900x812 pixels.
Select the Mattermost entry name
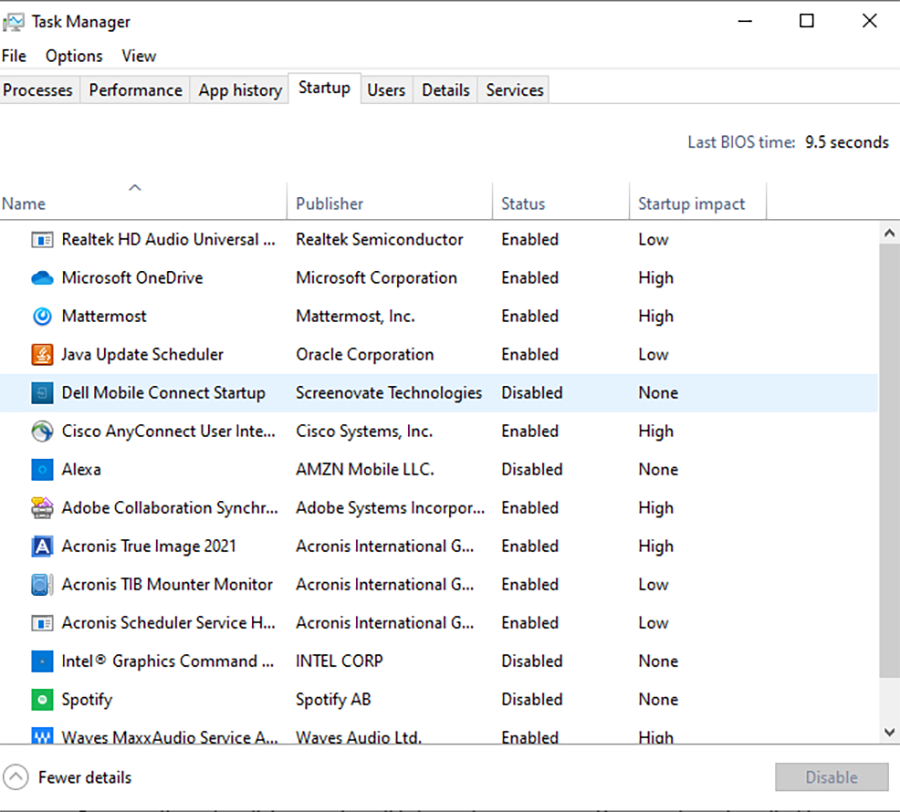[x=104, y=316]
